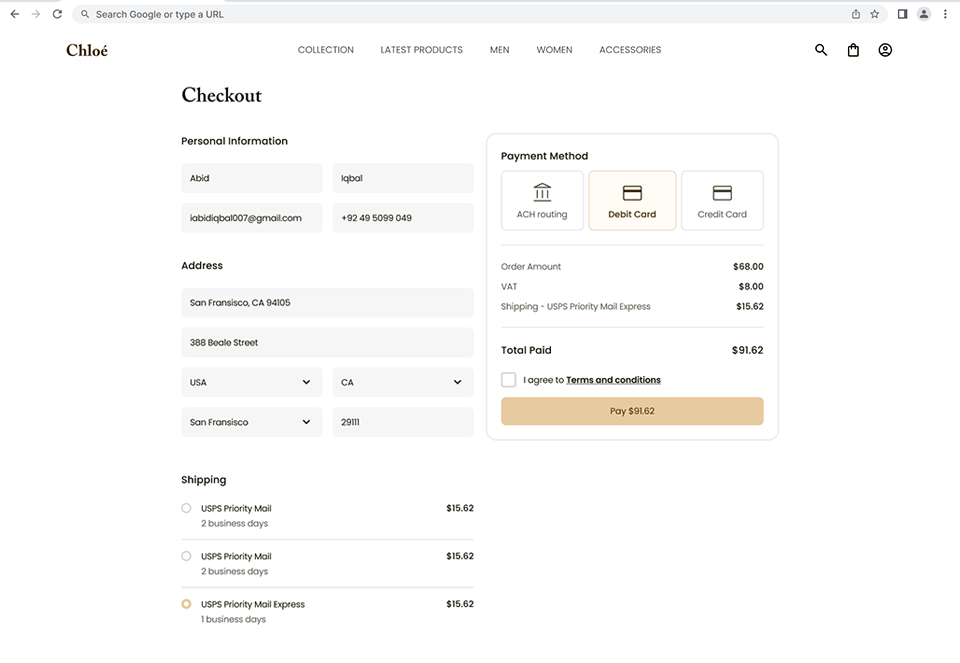Check the Terms and conditions agreement box

coord(509,380)
